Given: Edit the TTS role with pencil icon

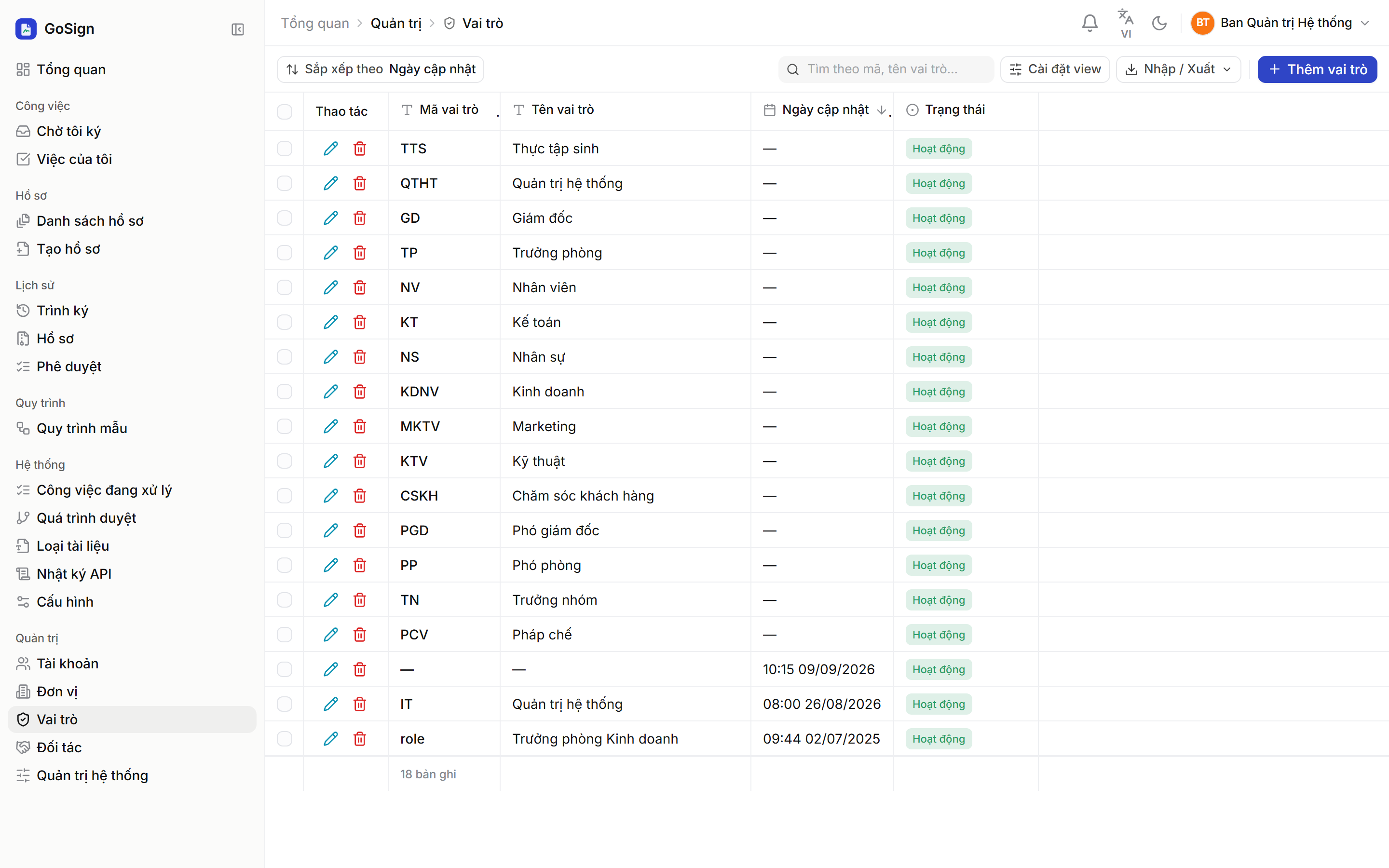Looking at the screenshot, I should 330,149.
